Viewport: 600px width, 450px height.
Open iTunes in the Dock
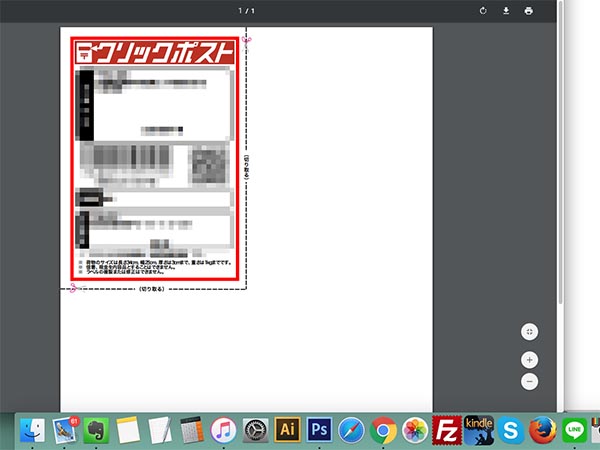(x=223, y=430)
